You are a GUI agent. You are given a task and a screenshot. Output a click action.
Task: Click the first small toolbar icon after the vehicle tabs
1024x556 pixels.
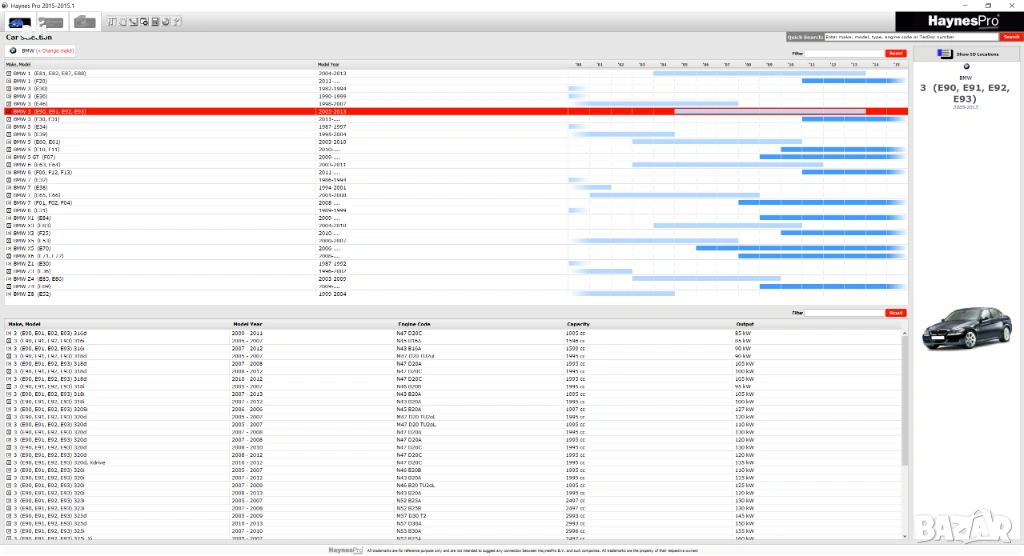(x=110, y=21)
